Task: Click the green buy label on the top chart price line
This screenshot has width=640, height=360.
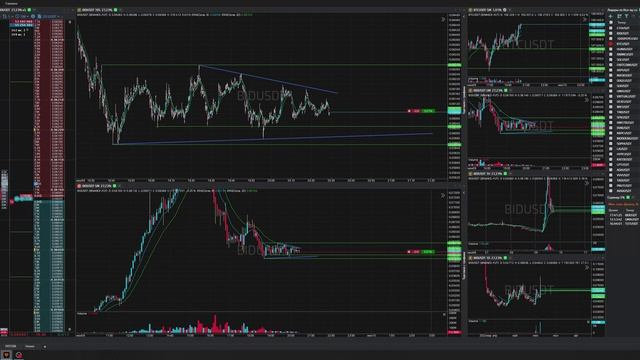Action: (428, 111)
